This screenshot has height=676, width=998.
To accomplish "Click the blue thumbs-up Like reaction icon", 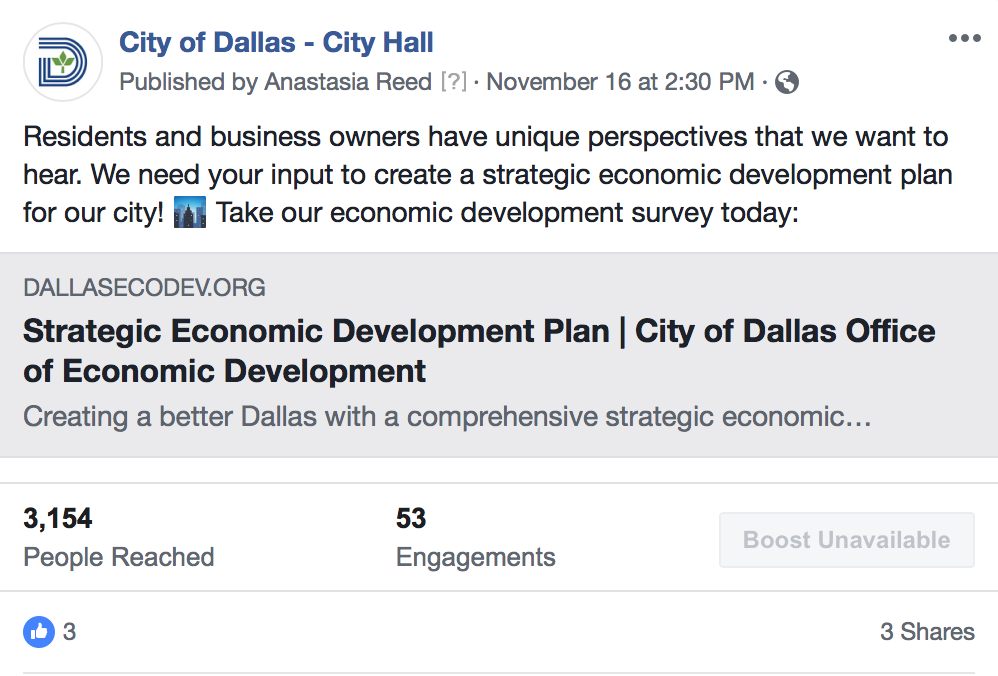I will coord(39,631).
